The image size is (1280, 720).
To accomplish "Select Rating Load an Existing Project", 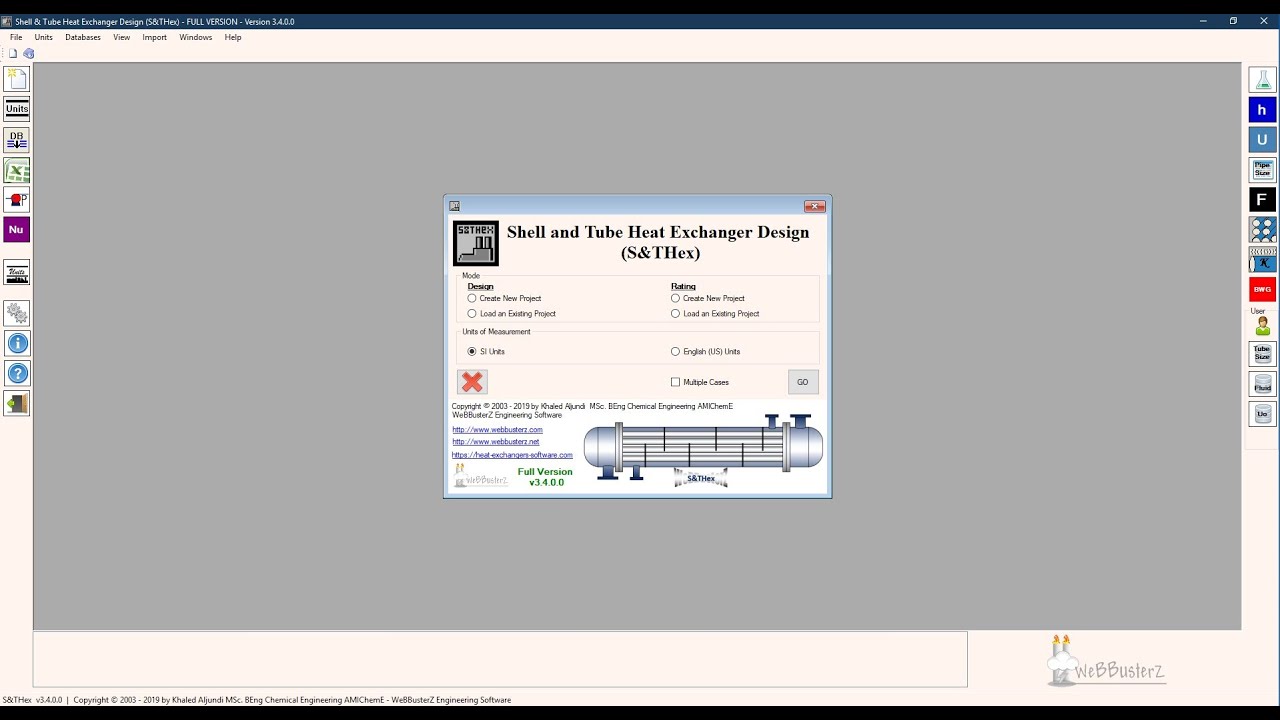I will (715, 313).
